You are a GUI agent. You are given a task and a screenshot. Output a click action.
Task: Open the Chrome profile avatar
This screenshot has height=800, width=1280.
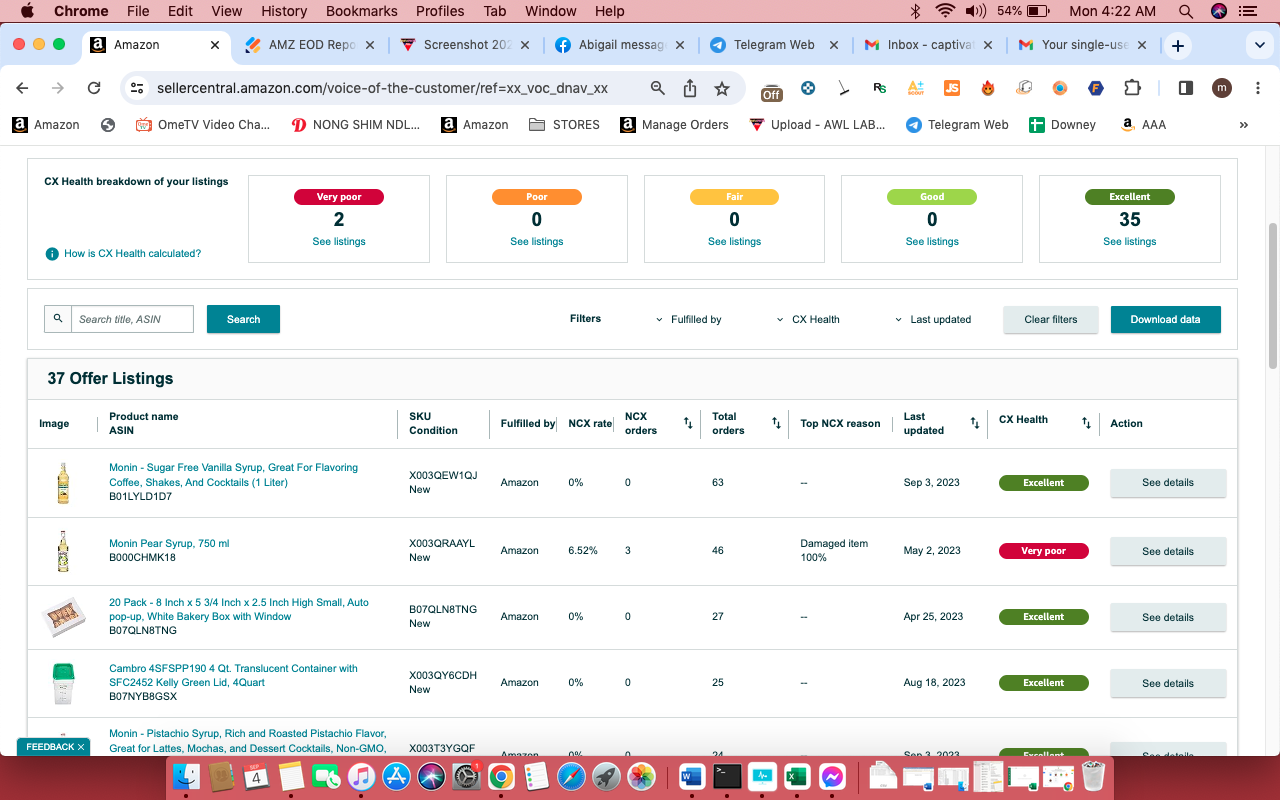(x=1222, y=88)
